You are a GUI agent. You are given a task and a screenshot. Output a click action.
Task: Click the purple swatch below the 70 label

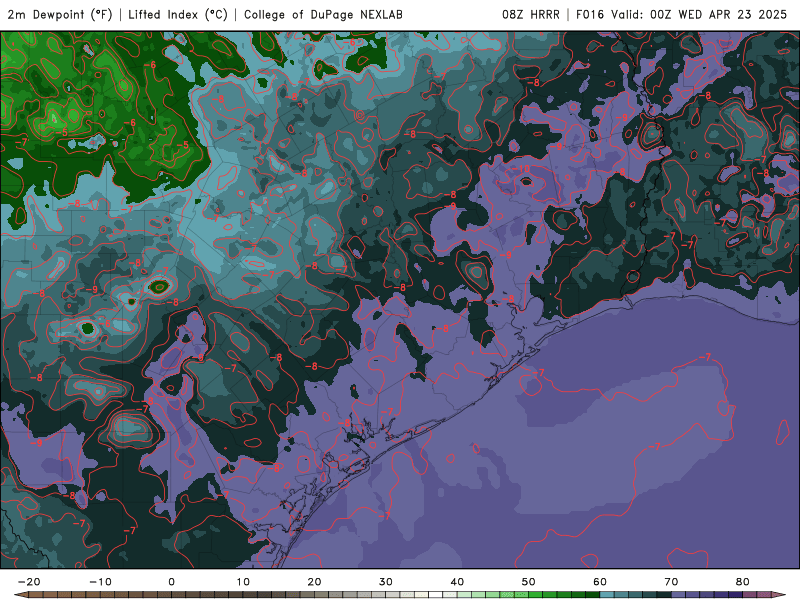679,595
